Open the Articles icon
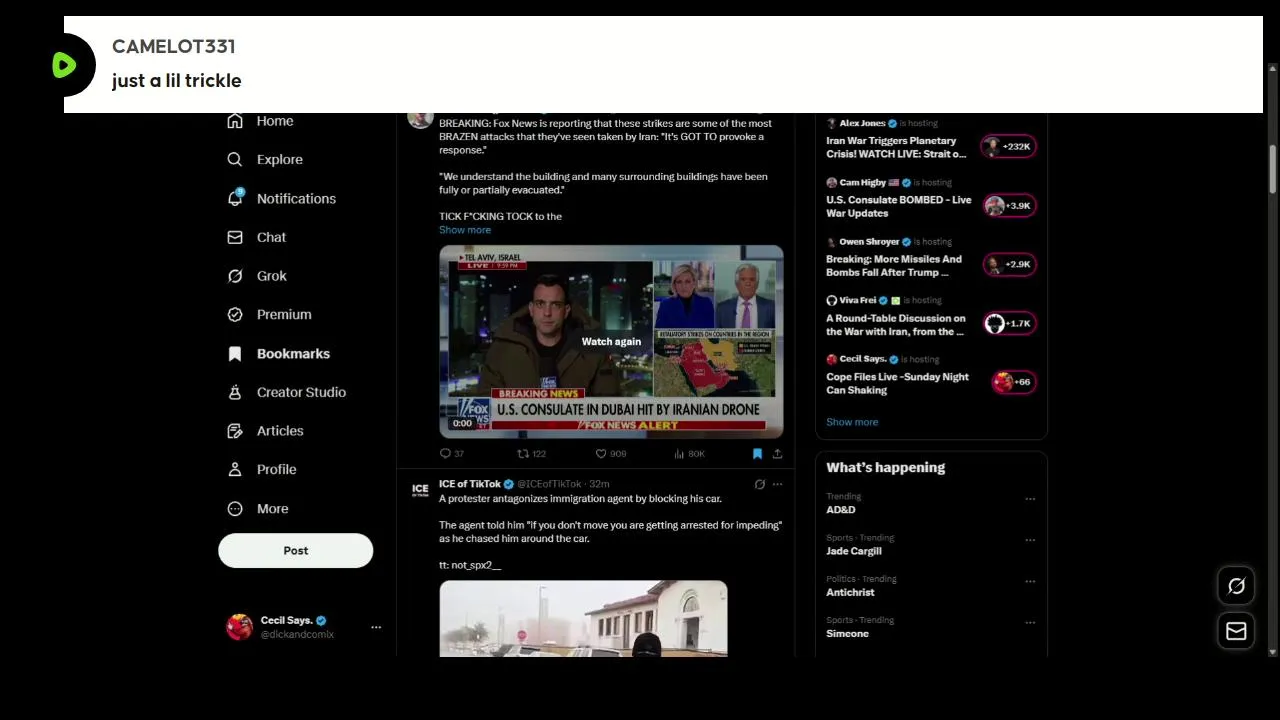The image size is (1280, 720). click(235, 431)
